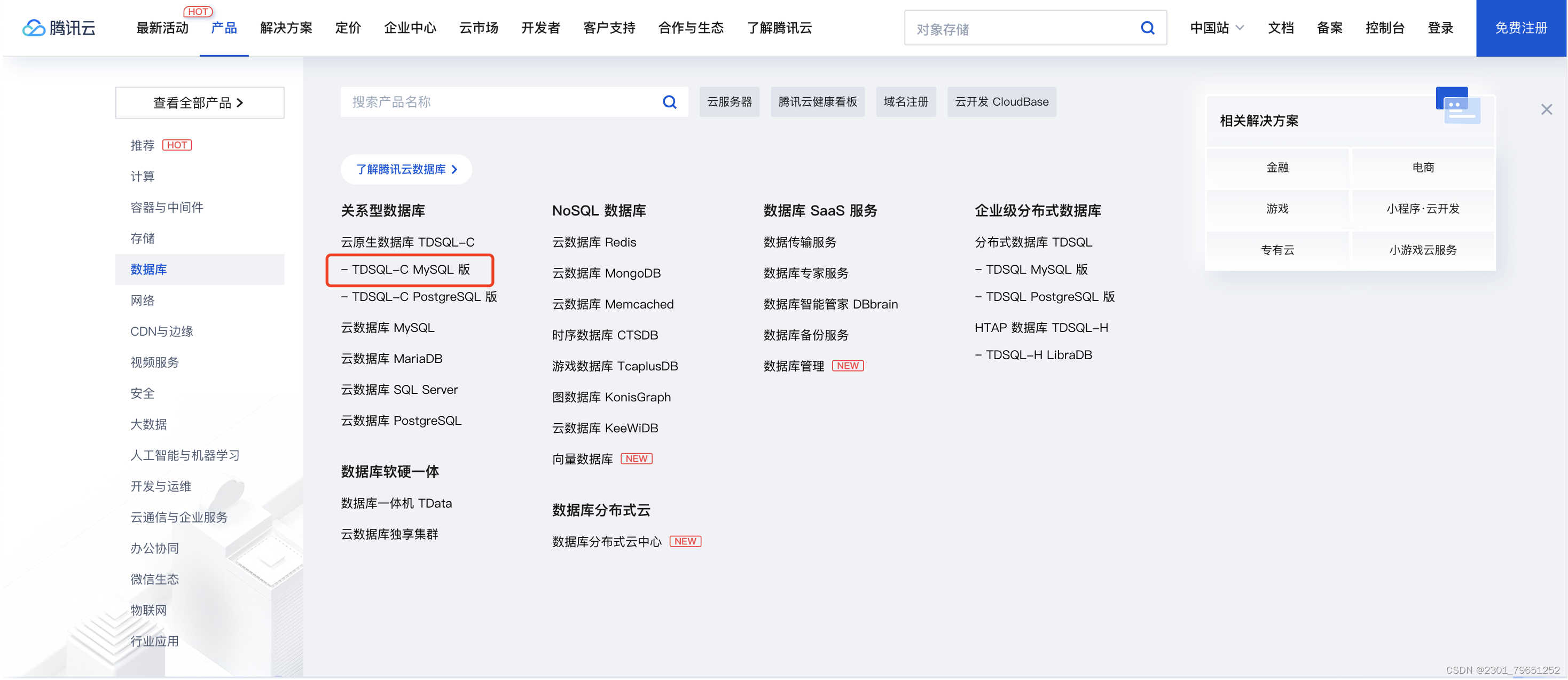Open the 备案 link
Image resolution: width=1568 pixels, height=680 pixels.
coord(1329,28)
